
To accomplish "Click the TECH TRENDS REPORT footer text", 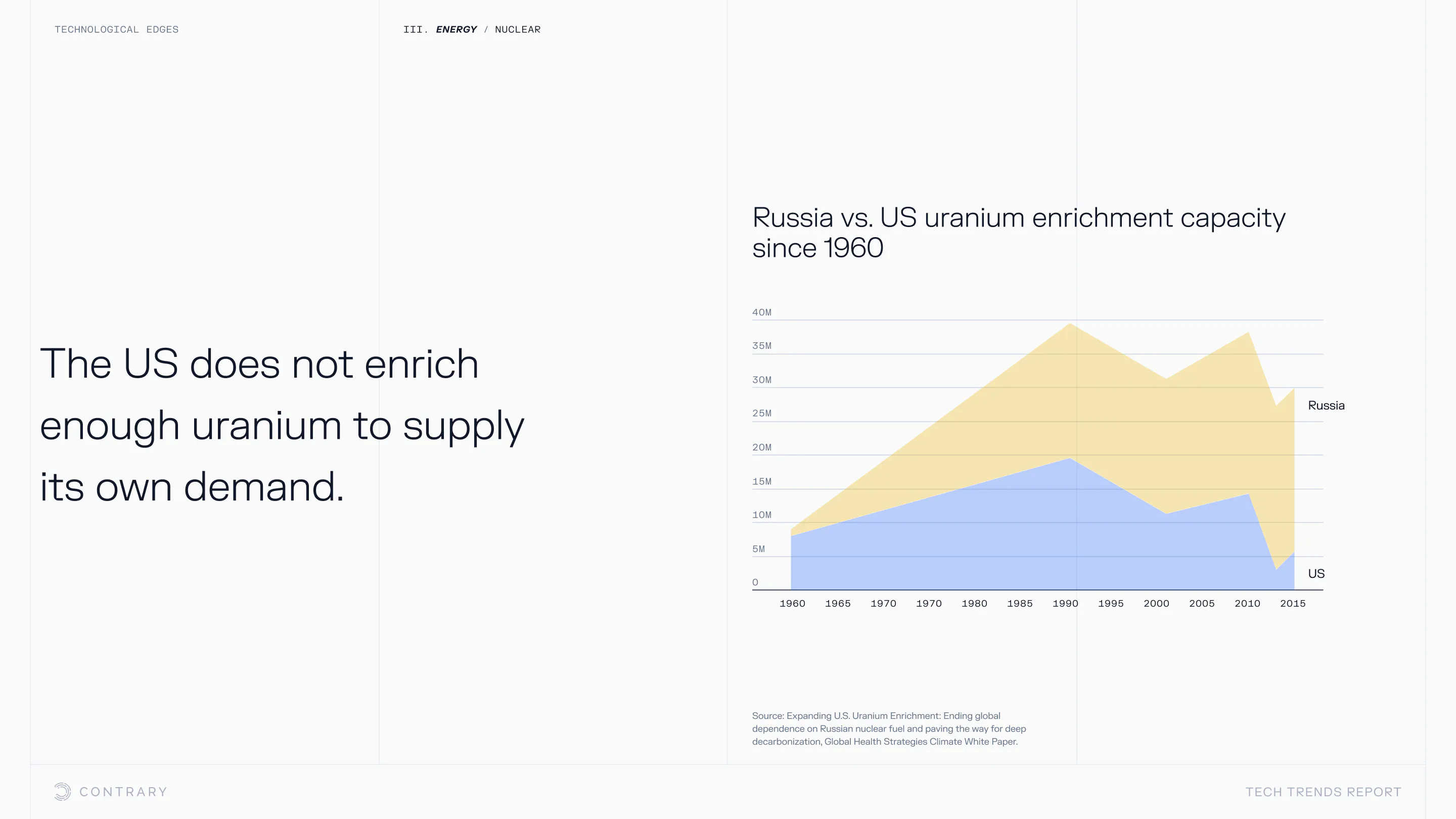I will [x=1323, y=792].
